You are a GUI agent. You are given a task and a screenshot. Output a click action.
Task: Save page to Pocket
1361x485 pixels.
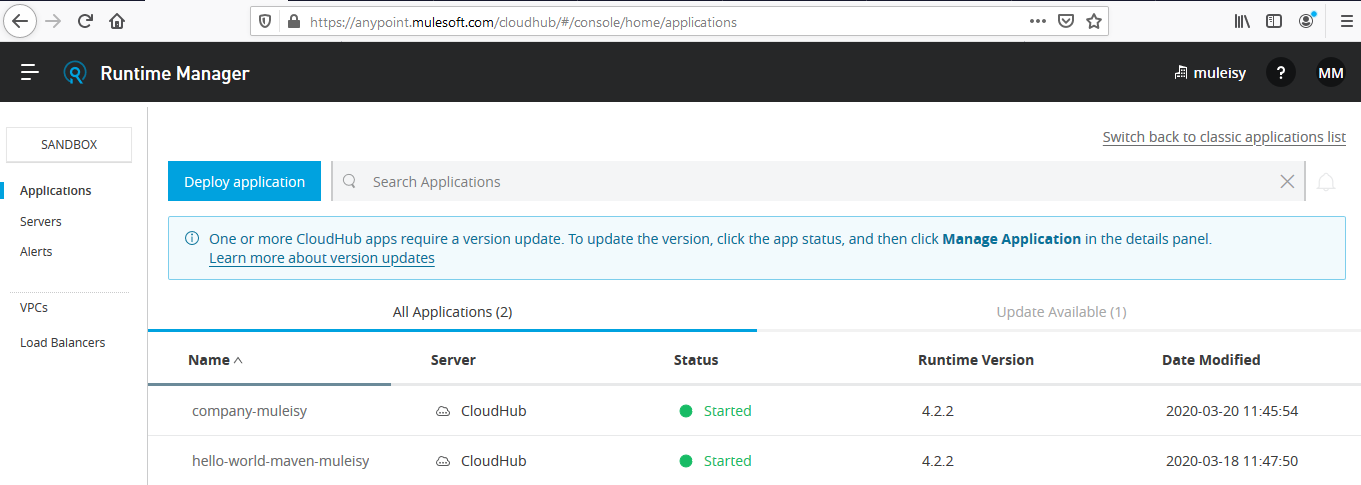(1067, 21)
